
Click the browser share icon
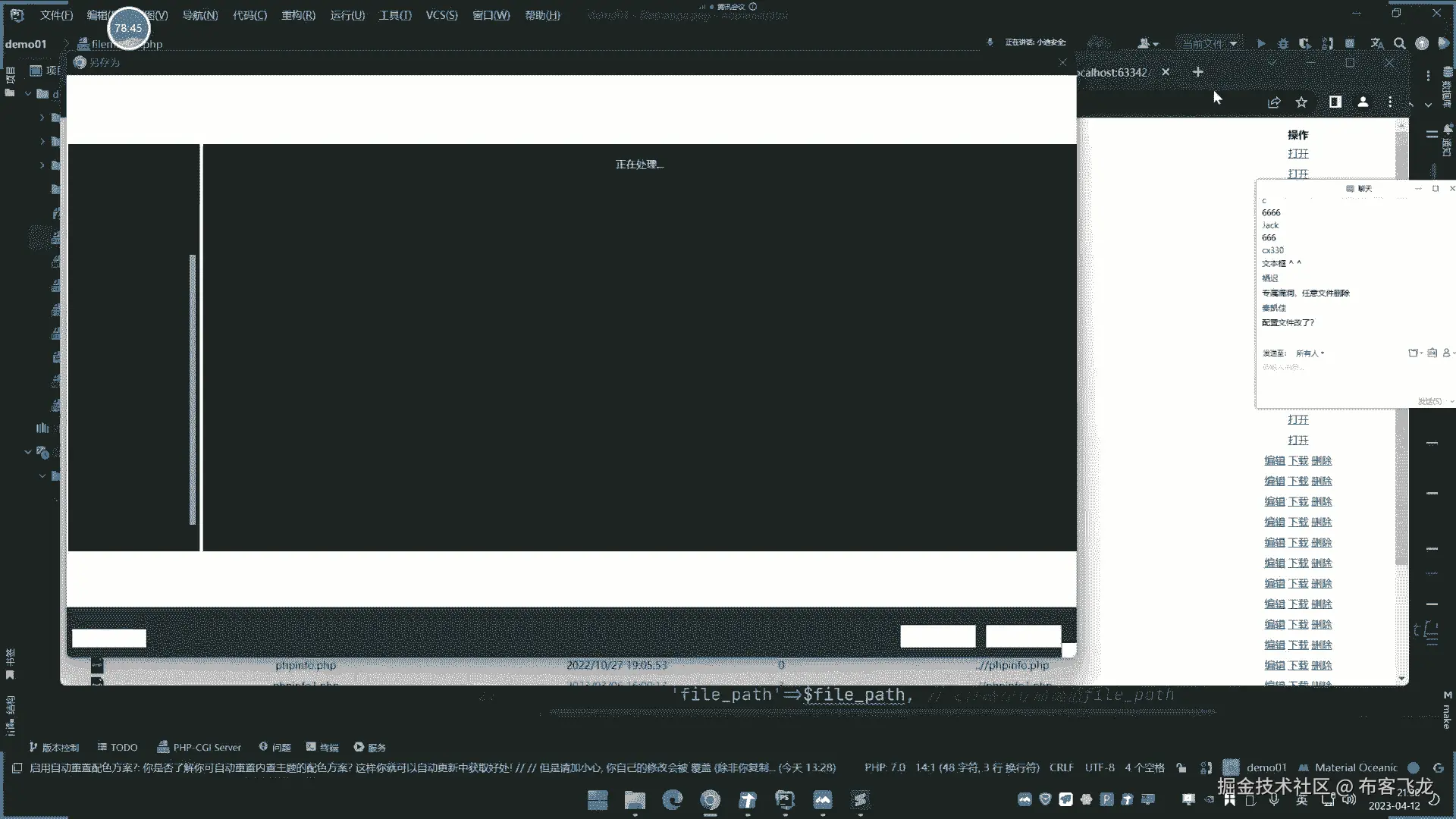pyautogui.click(x=1274, y=102)
